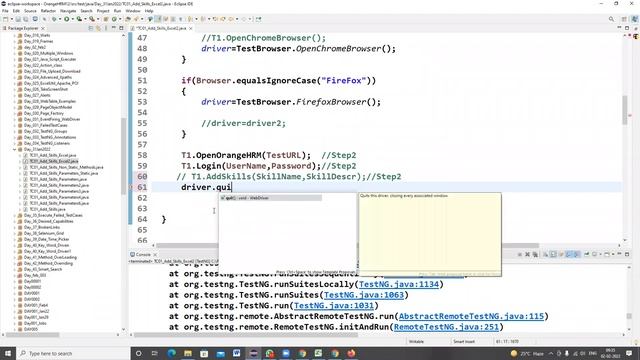The width and height of the screenshot is (640, 360).
Task: Click the editor vertical scrollbar thumb
Action: (624, 110)
